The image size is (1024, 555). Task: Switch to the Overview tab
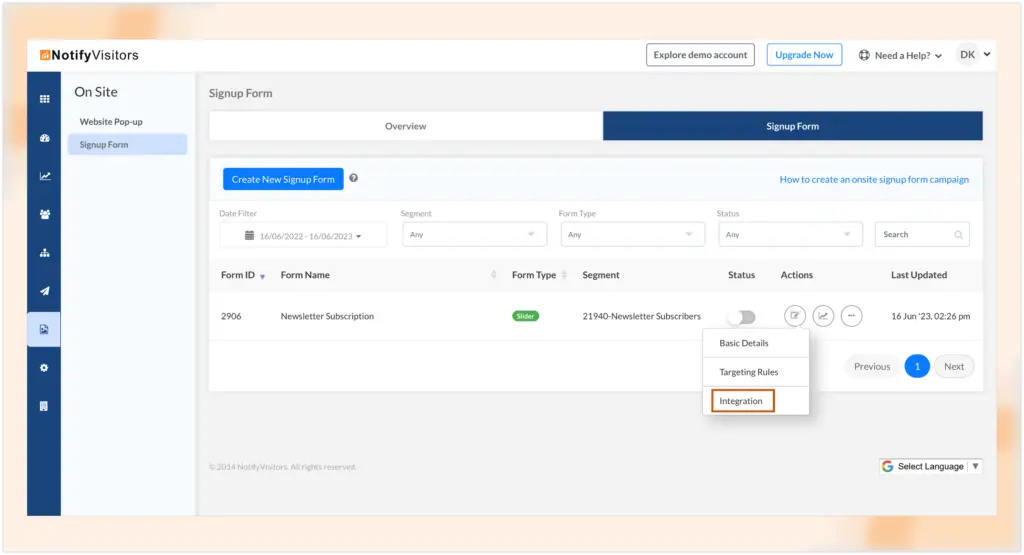(x=405, y=126)
